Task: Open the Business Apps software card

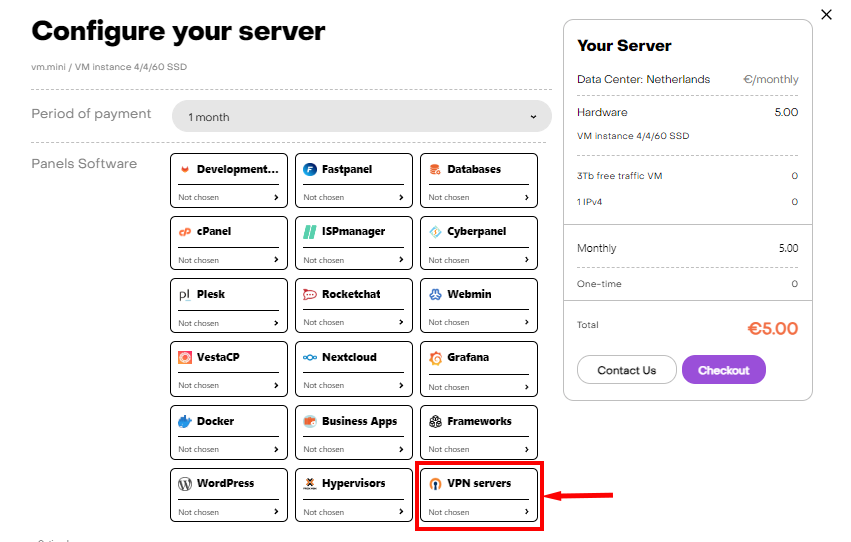Action: (354, 431)
